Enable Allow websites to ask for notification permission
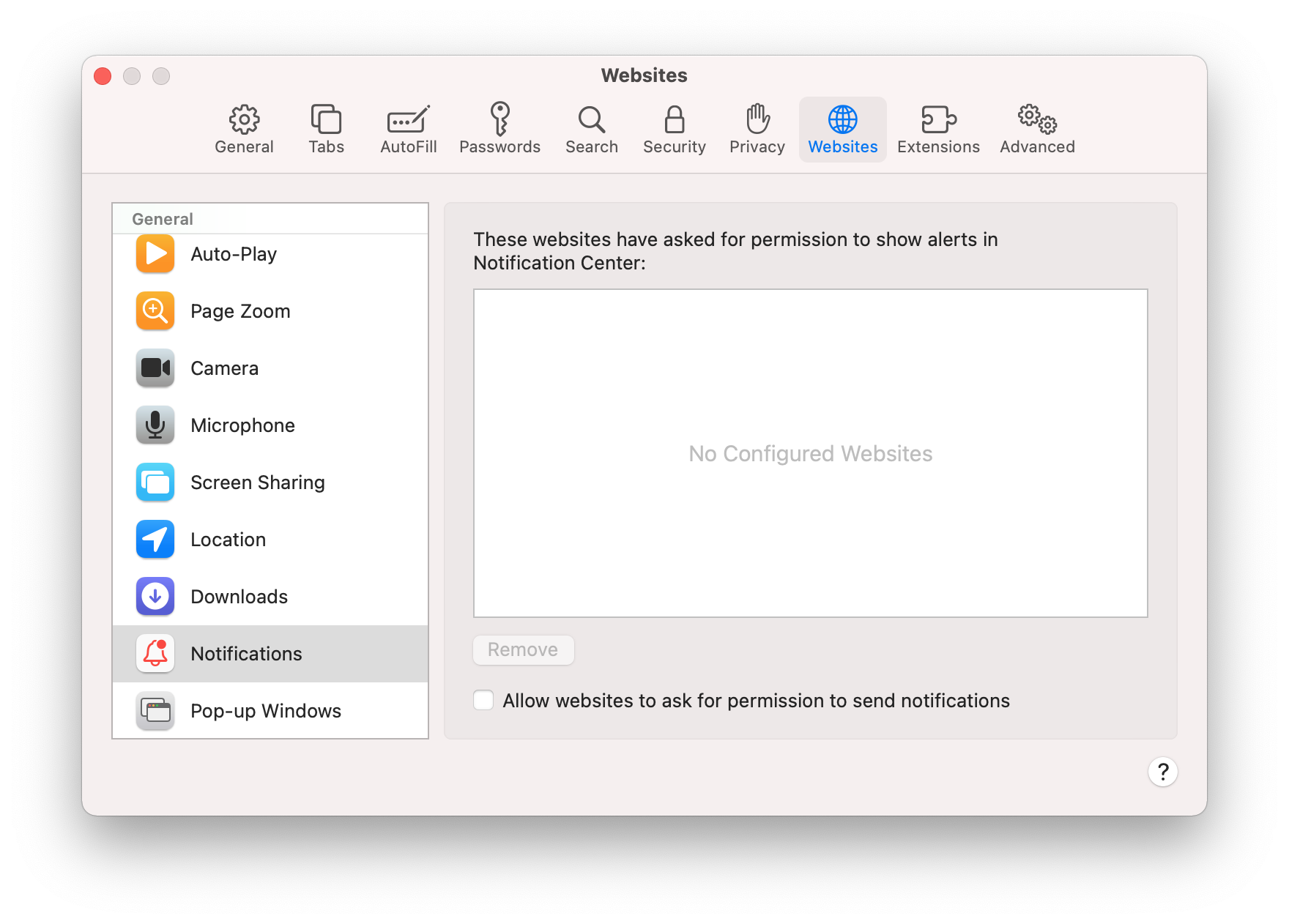The width and height of the screenshot is (1289, 924). pos(483,701)
